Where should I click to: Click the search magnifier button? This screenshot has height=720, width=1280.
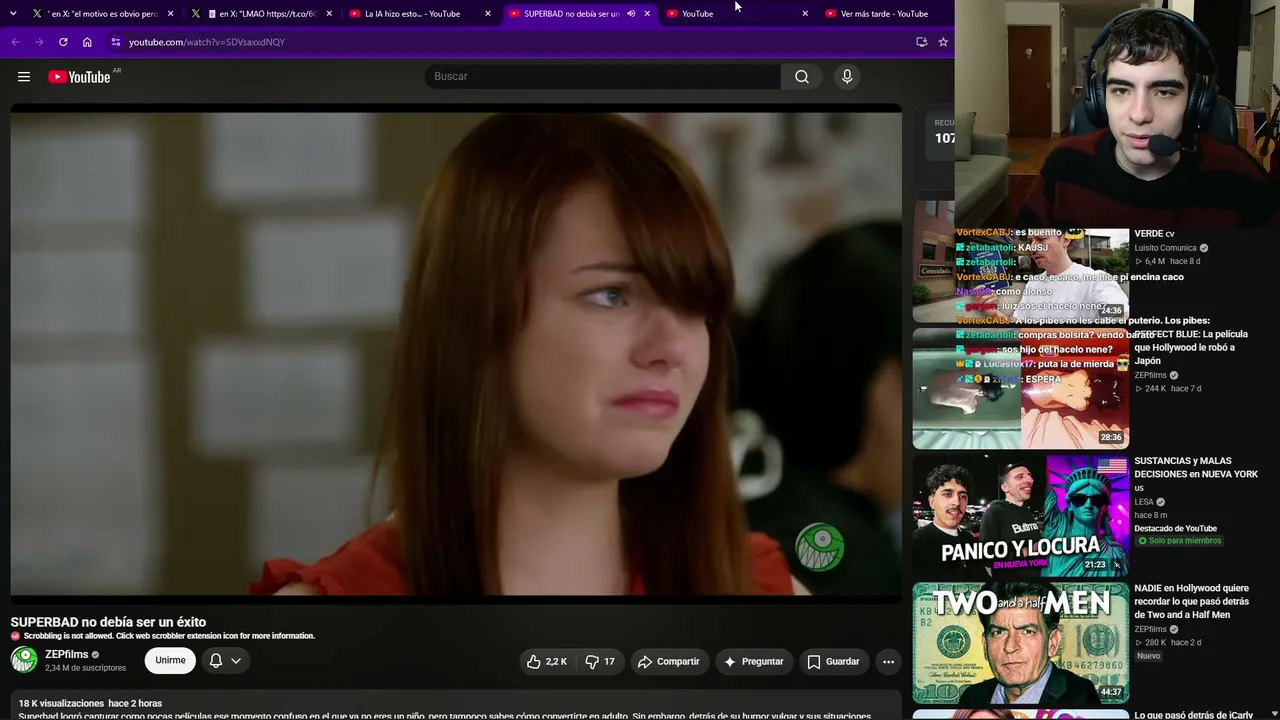(802, 77)
